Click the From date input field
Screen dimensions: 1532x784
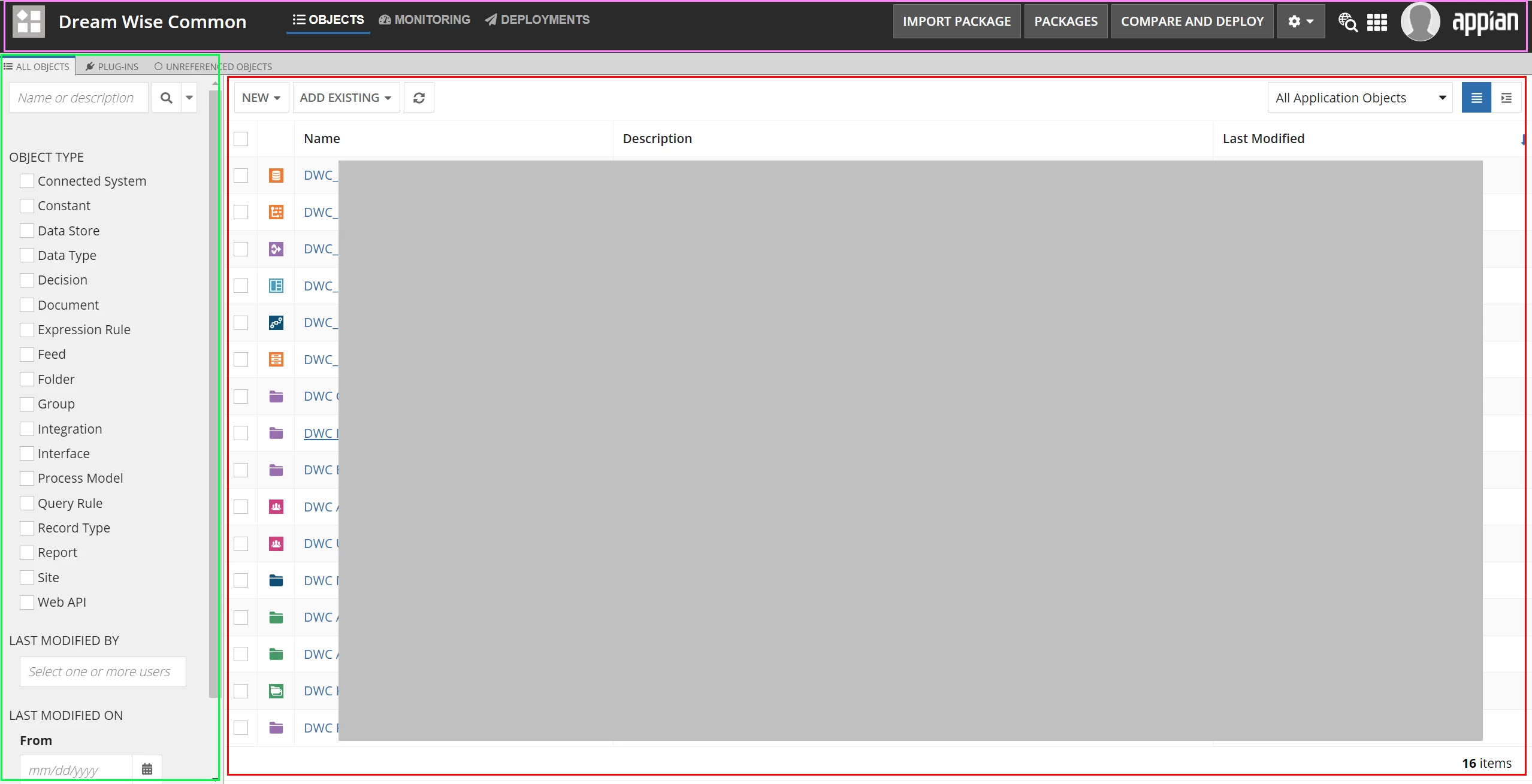click(75, 770)
